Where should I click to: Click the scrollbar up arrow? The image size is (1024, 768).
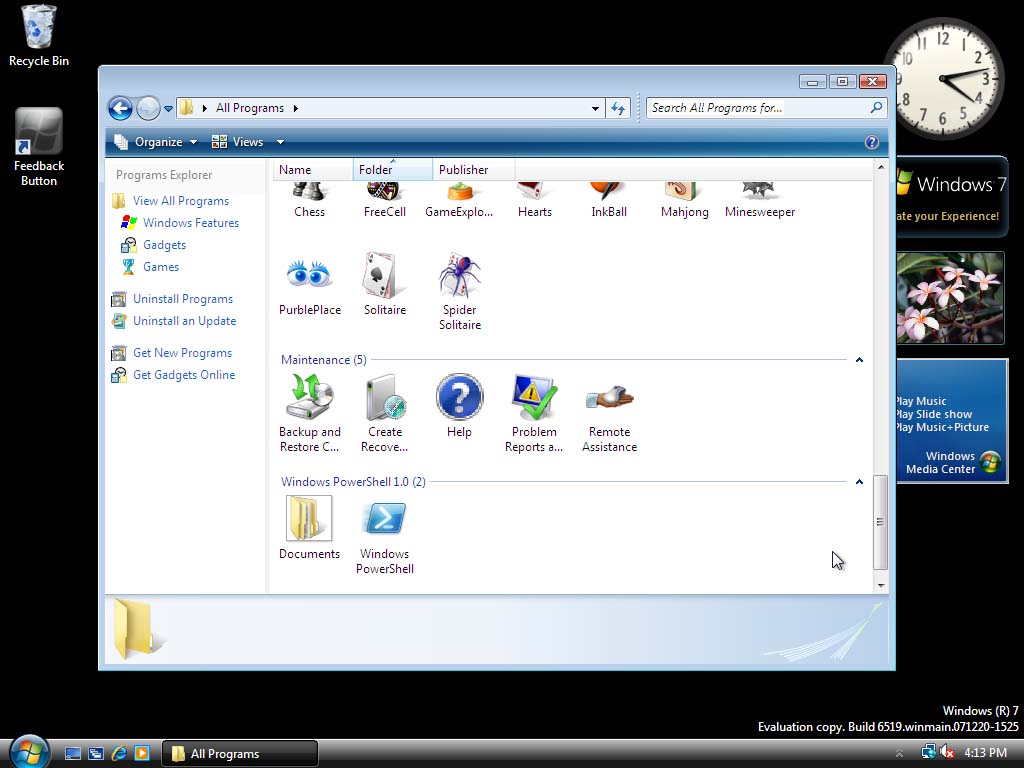click(x=880, y=167)
